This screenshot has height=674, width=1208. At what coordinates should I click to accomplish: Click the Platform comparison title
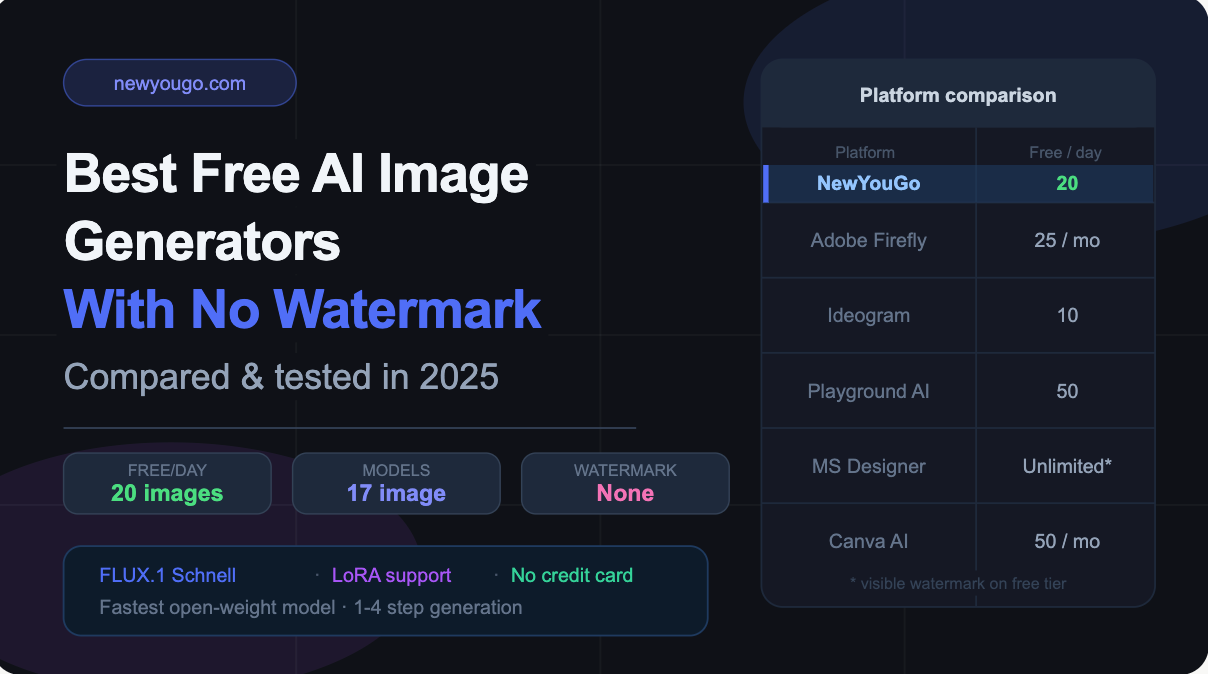[958, 95]
